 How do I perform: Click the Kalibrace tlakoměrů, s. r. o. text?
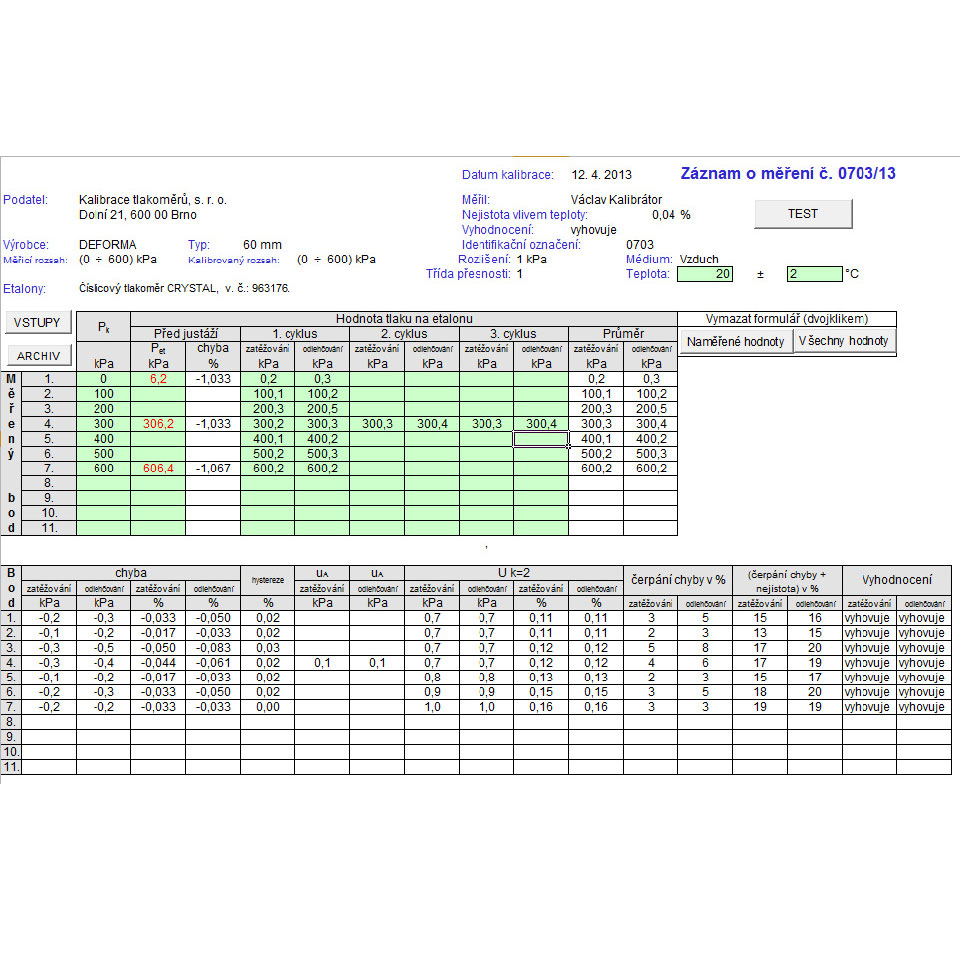(x=153, y=200)
